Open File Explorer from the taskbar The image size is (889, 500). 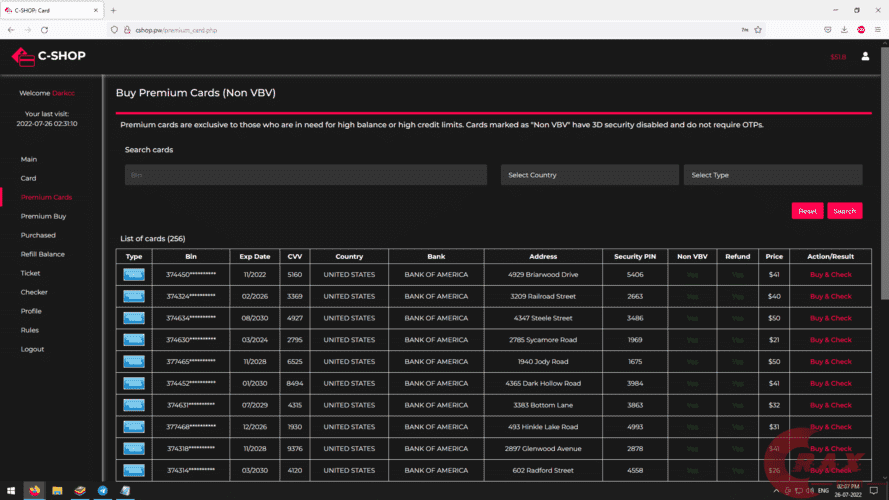tap(57, 490)
